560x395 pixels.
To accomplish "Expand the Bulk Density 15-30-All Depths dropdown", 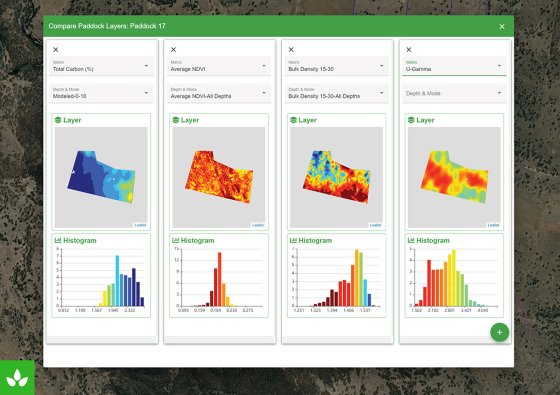I will pos(337,93).
